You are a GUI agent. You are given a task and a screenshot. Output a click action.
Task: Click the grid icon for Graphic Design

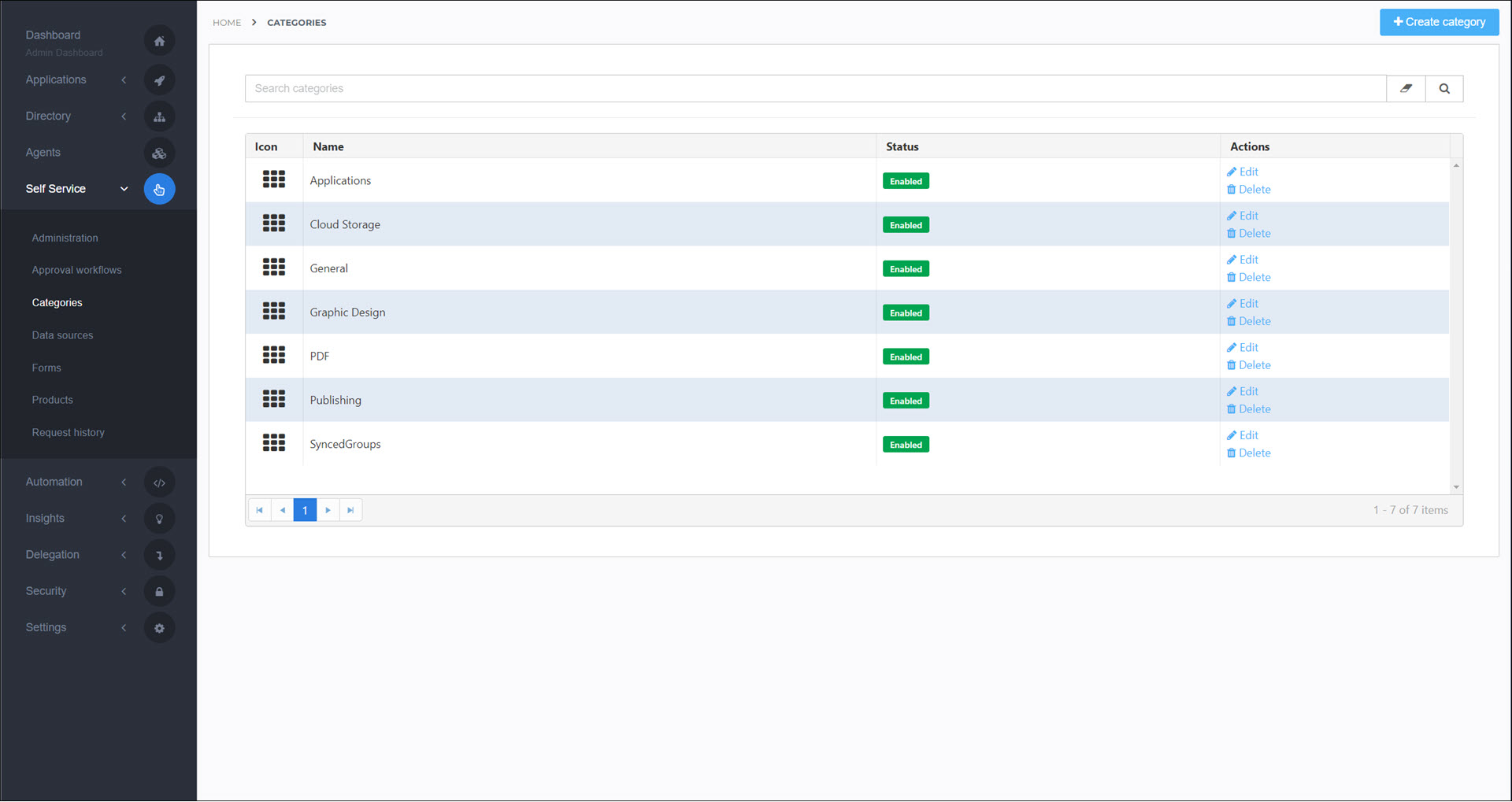pyautogui.click(x=274, y=311)
